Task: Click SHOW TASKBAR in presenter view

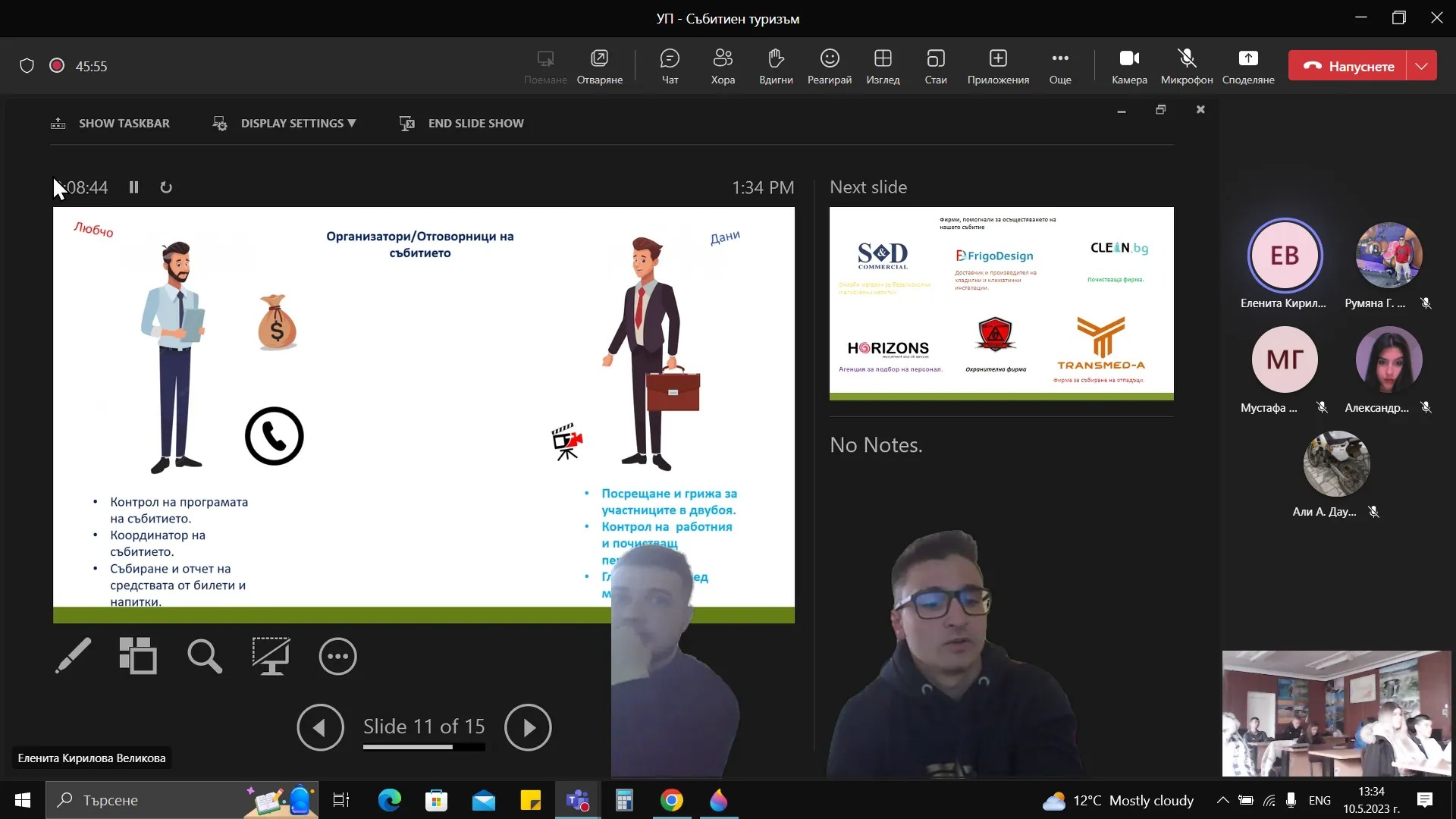Action: 110,123
